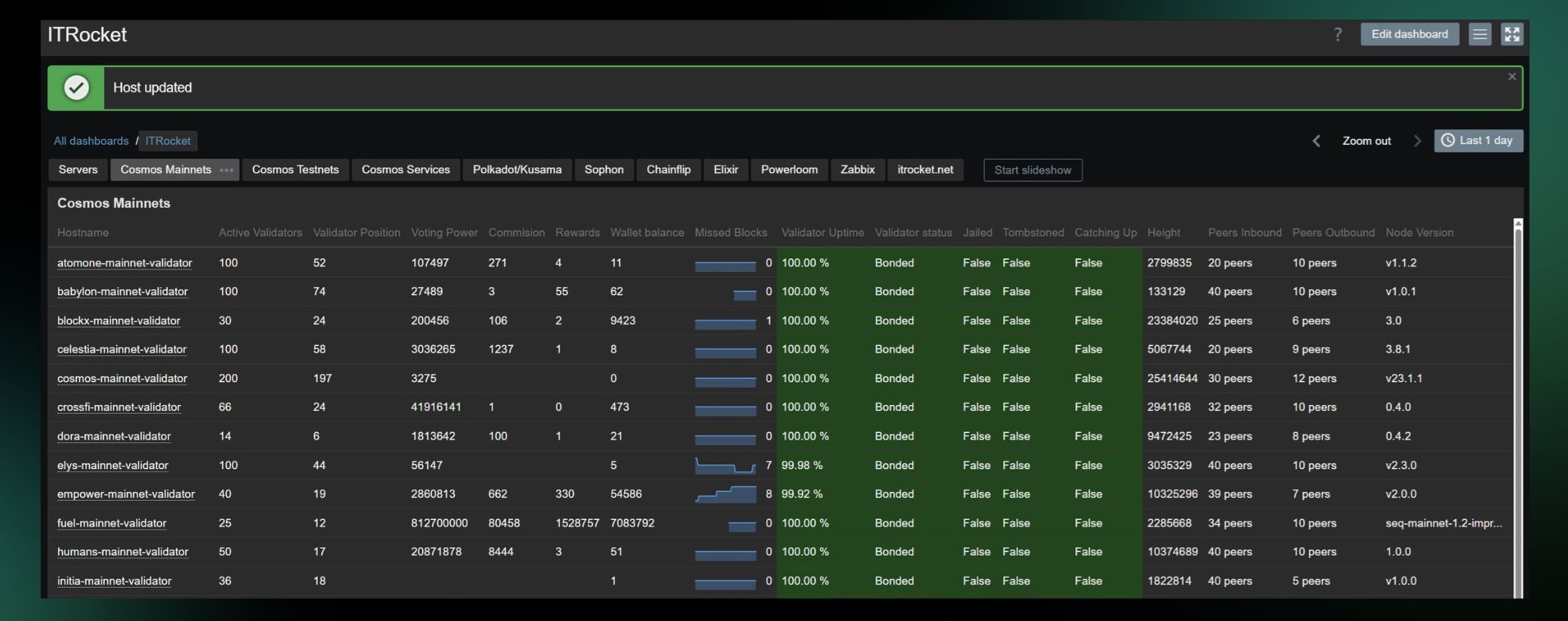
Task: Open empower-mainnet-validator host link
Action: tap(126, 494)
